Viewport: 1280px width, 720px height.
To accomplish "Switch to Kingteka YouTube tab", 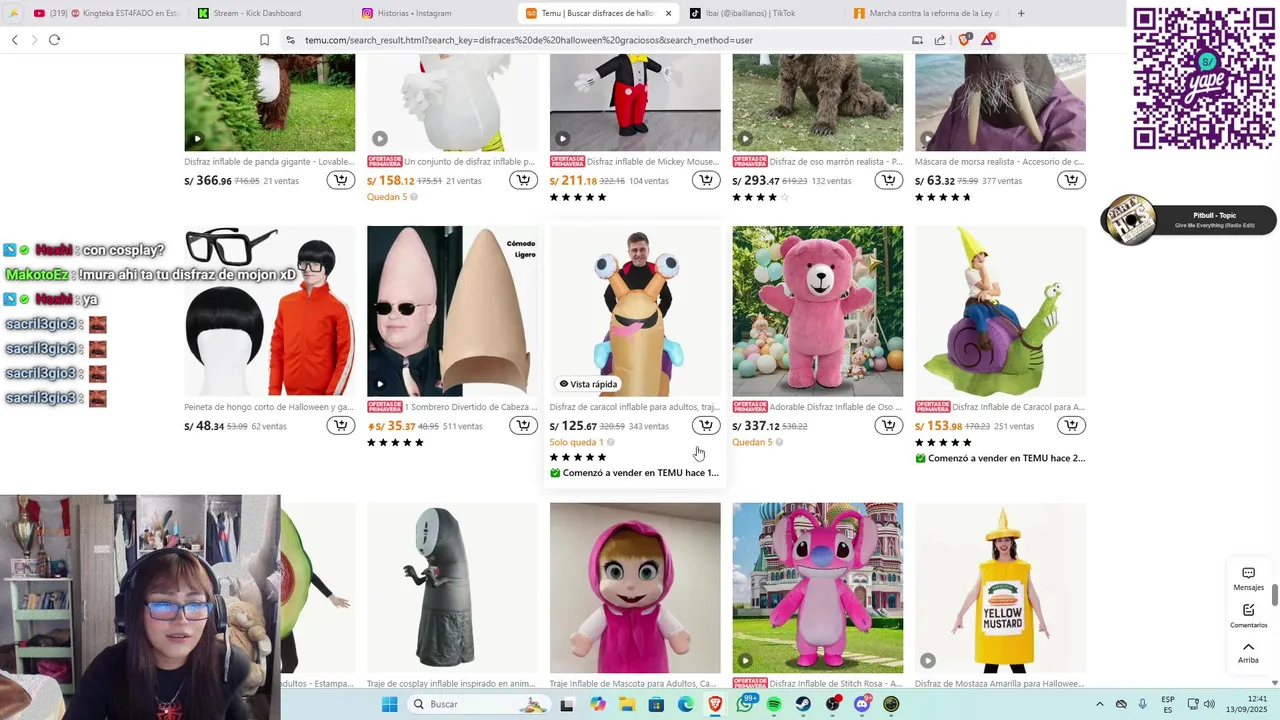I will tap(104, 13).
